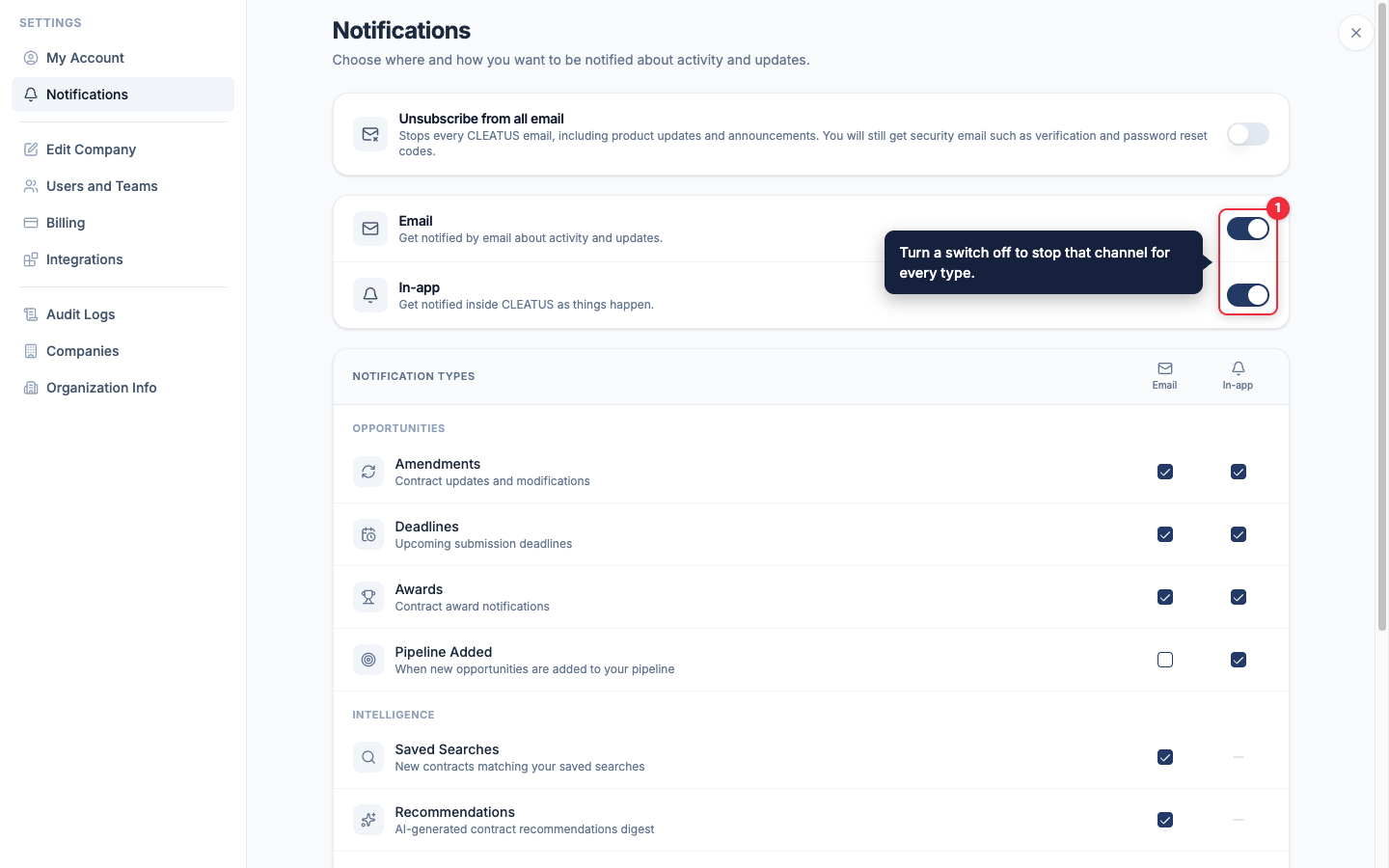Click the page vertical scrollbar
The width and height of the screenshot is (1389, 868).
pos(1382,318)
